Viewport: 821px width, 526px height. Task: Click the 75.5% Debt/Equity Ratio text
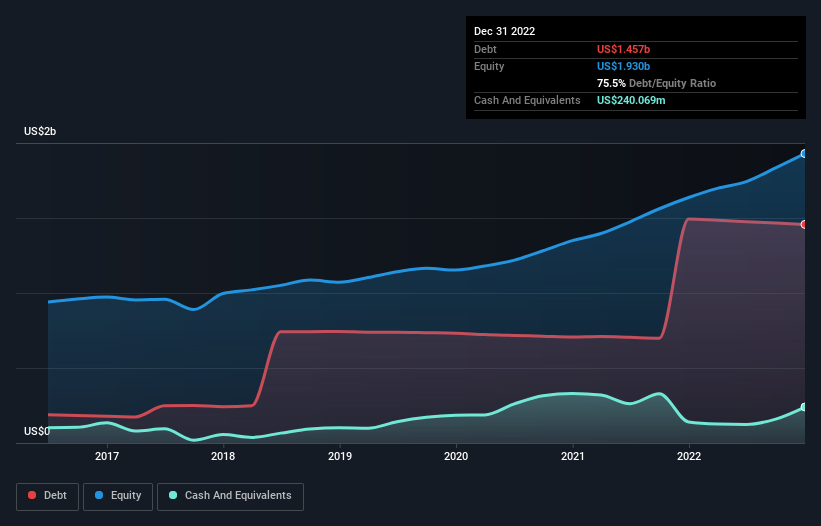[x=656, y=83]
